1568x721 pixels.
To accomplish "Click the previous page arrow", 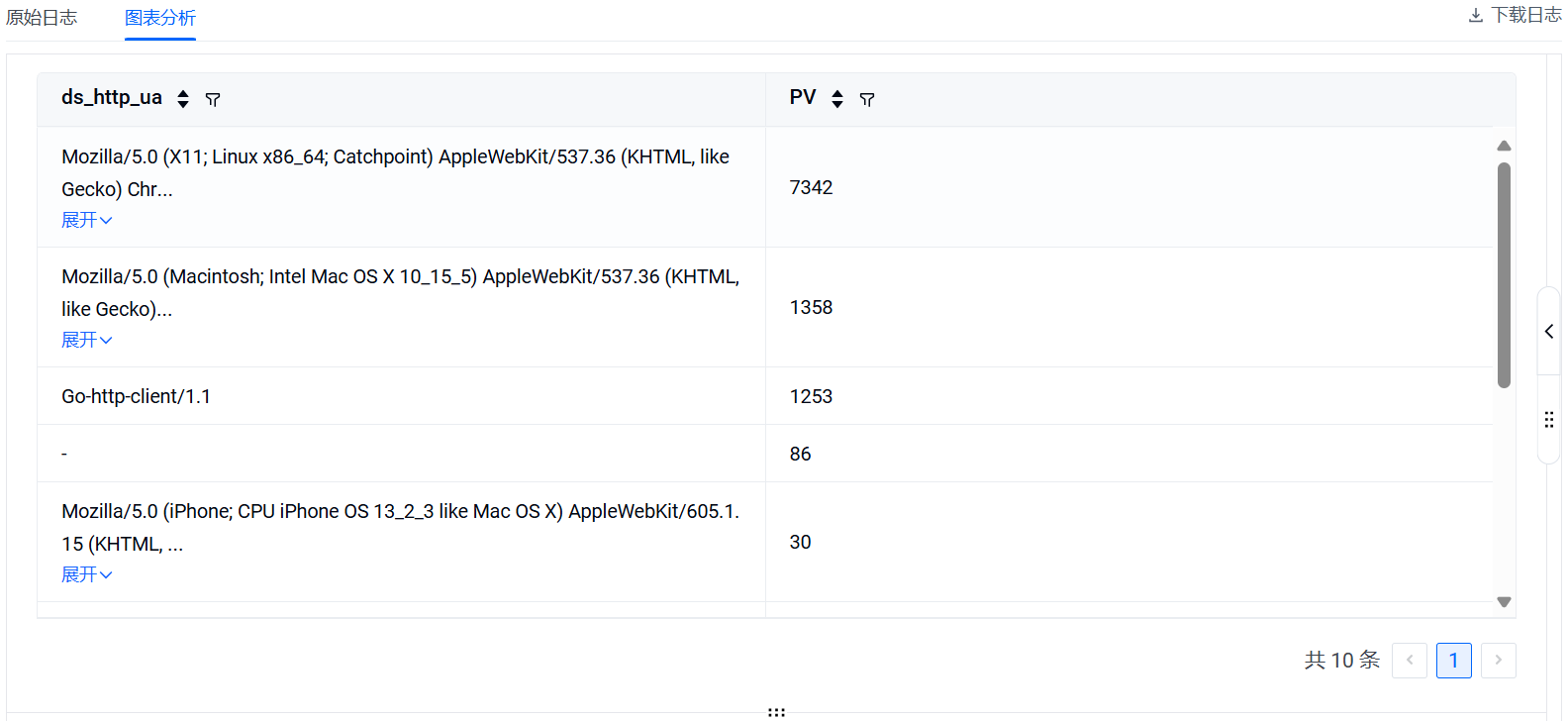I will [1410, 661].
